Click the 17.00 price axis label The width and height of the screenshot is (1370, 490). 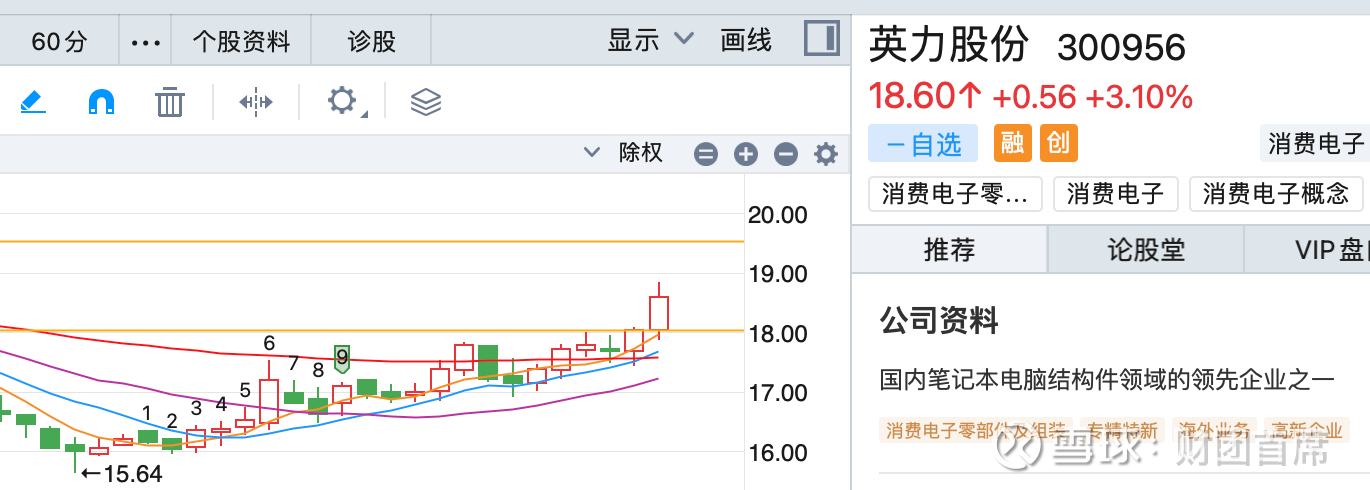tap(777, 393)
